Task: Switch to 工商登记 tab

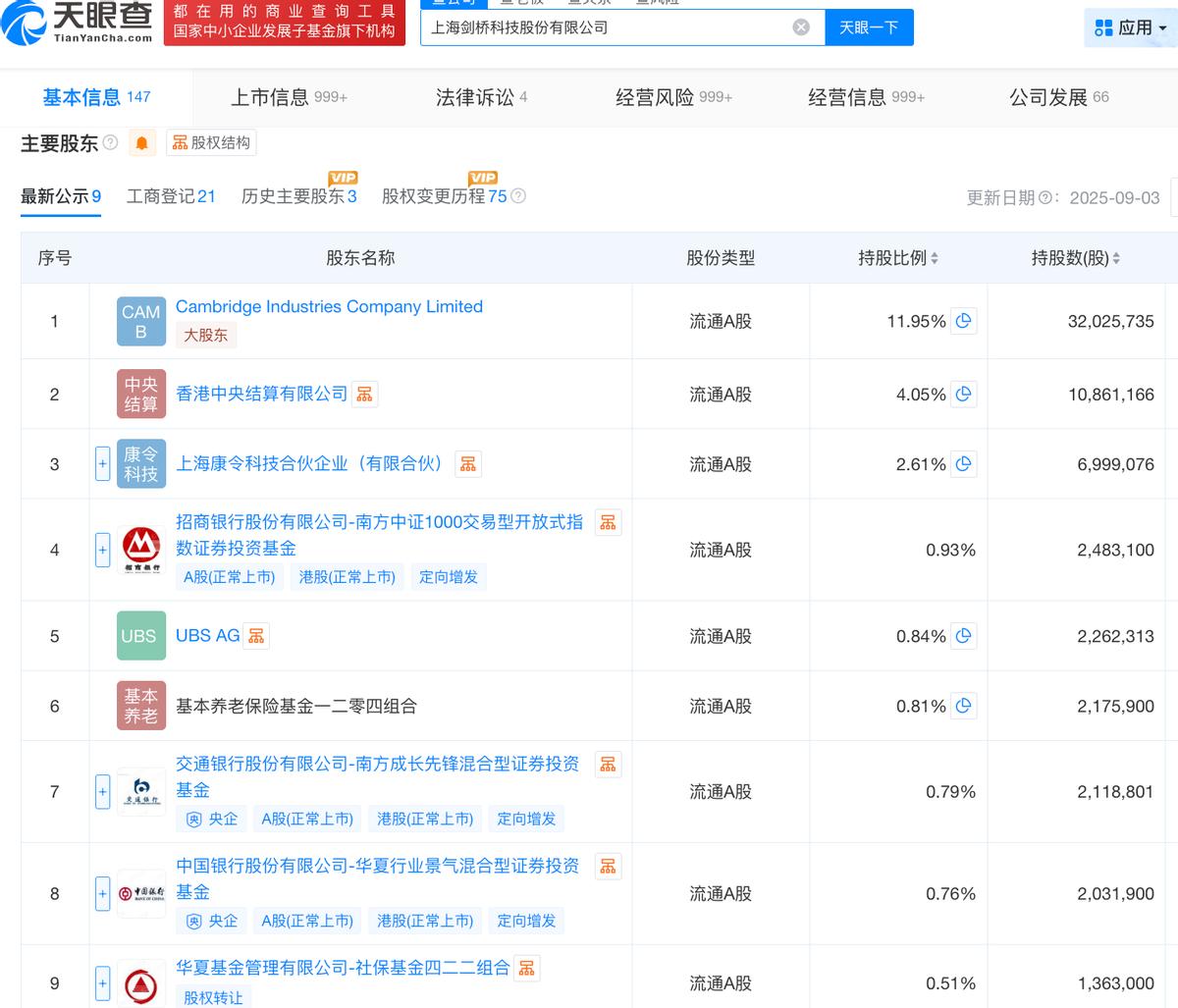Action: tap(171, 196)
